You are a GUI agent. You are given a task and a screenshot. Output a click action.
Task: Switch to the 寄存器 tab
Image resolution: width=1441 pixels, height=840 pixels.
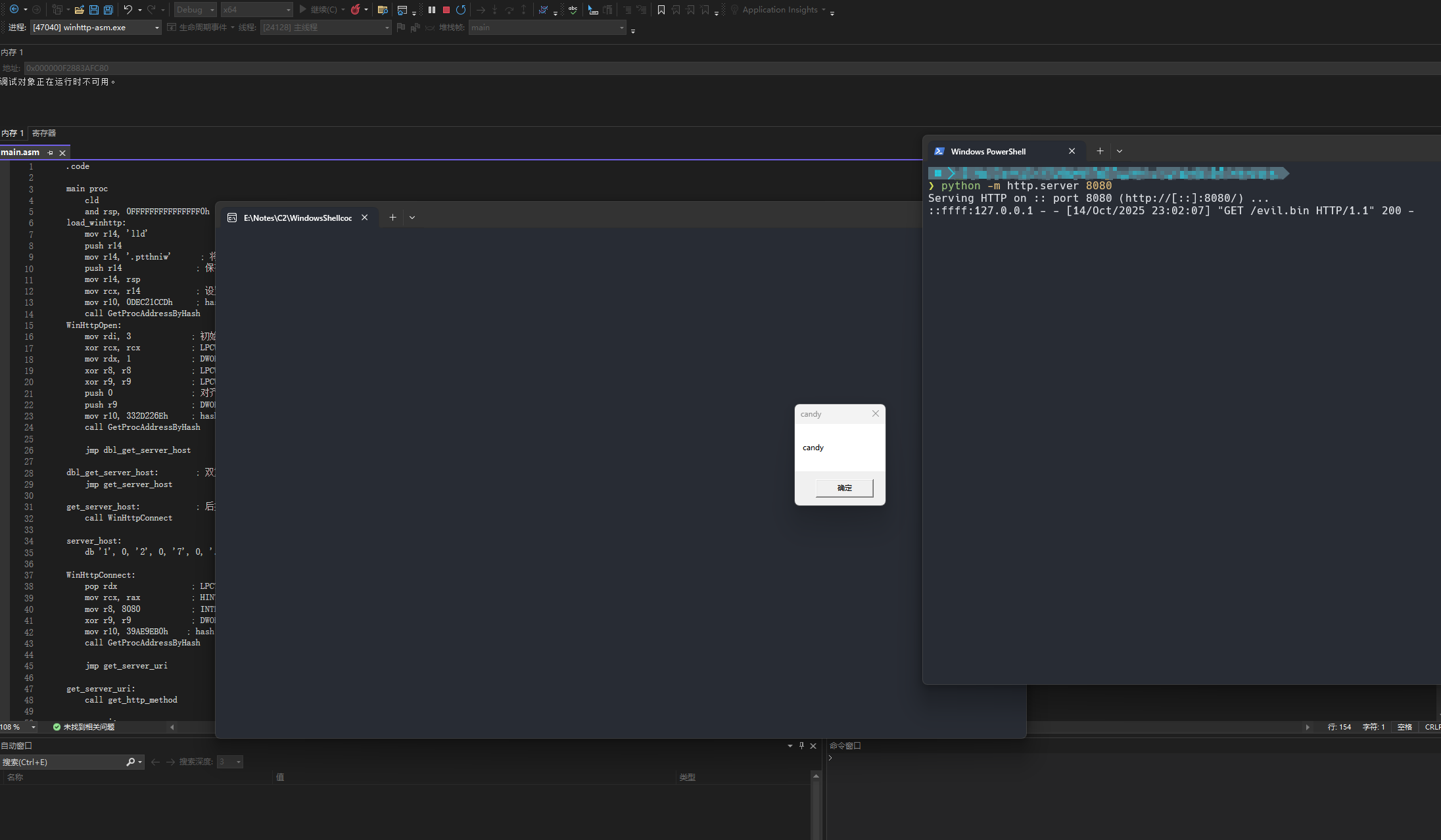44,133
